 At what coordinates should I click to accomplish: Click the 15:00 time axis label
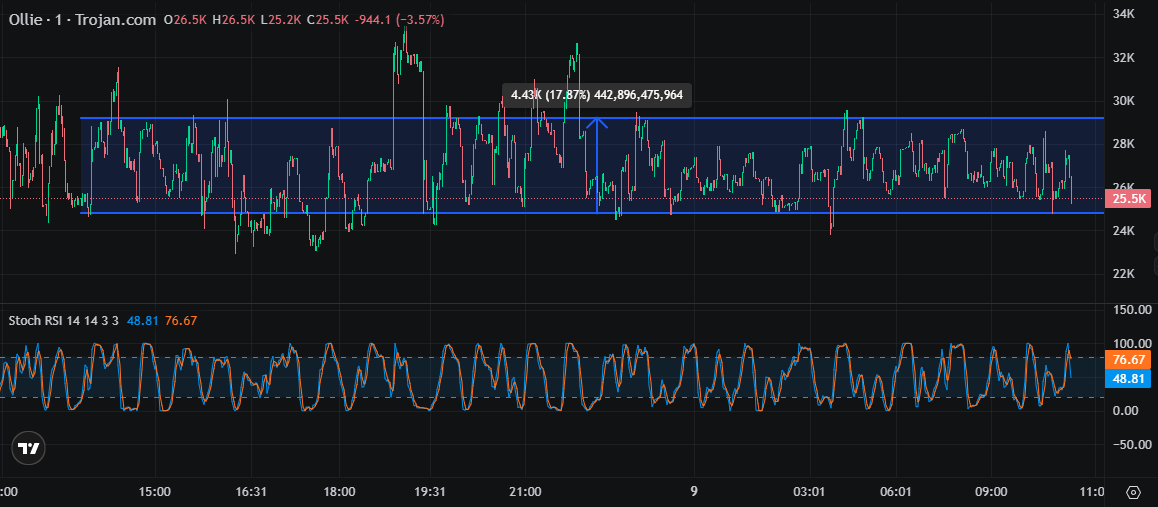pyautogui.click(x=154, y=492)
